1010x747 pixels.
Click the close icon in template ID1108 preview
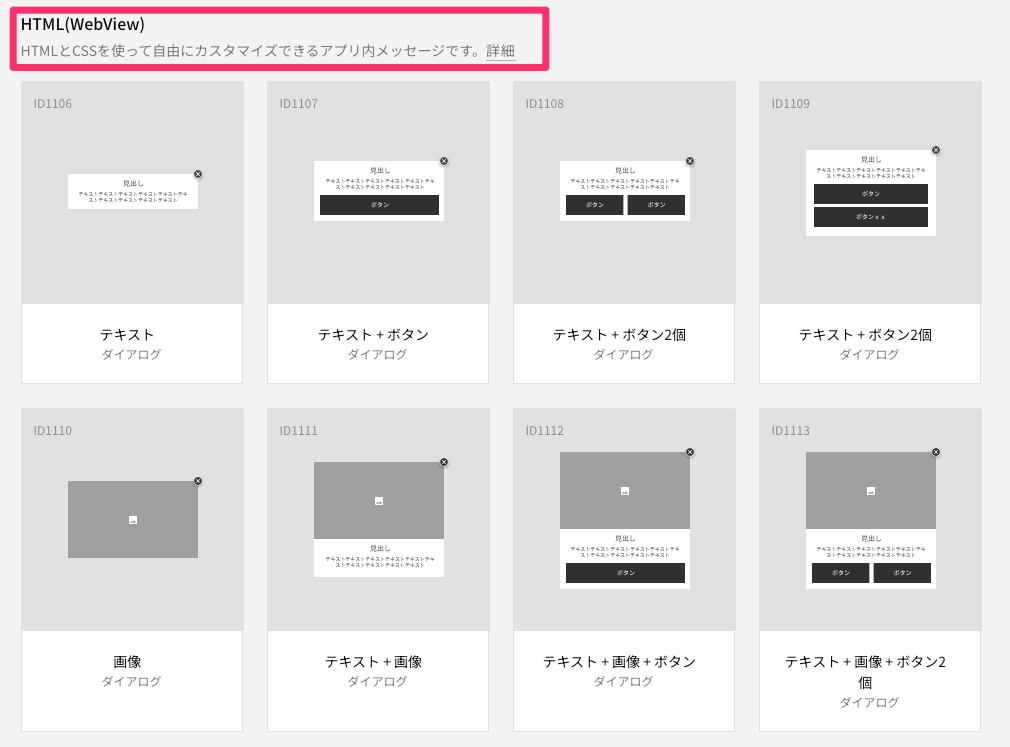click(689, 160)
